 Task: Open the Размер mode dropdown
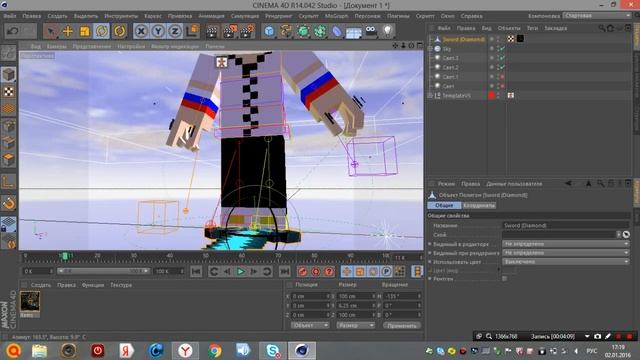pos(356,325)
